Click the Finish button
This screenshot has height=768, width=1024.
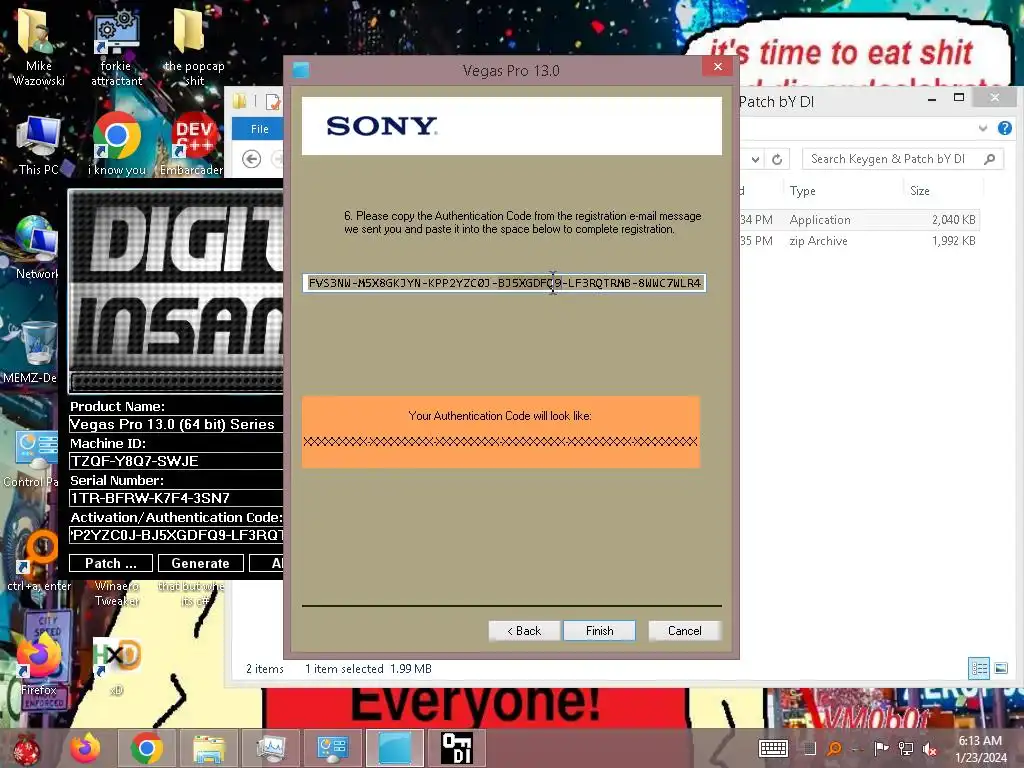point(600,631)
